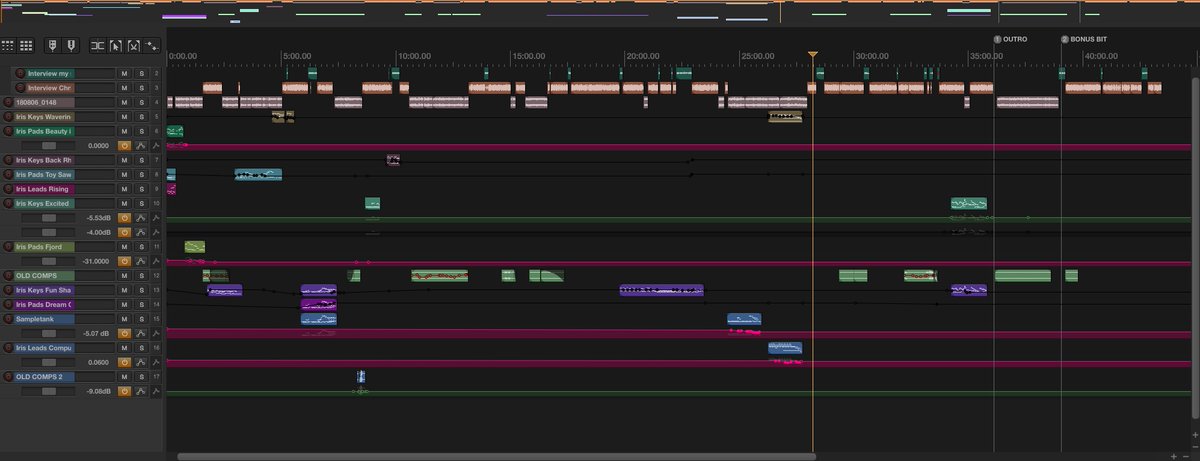Click the linked-brackets toolbar icon
This screenshot has width=1200, height=461.
coord(97,45)
